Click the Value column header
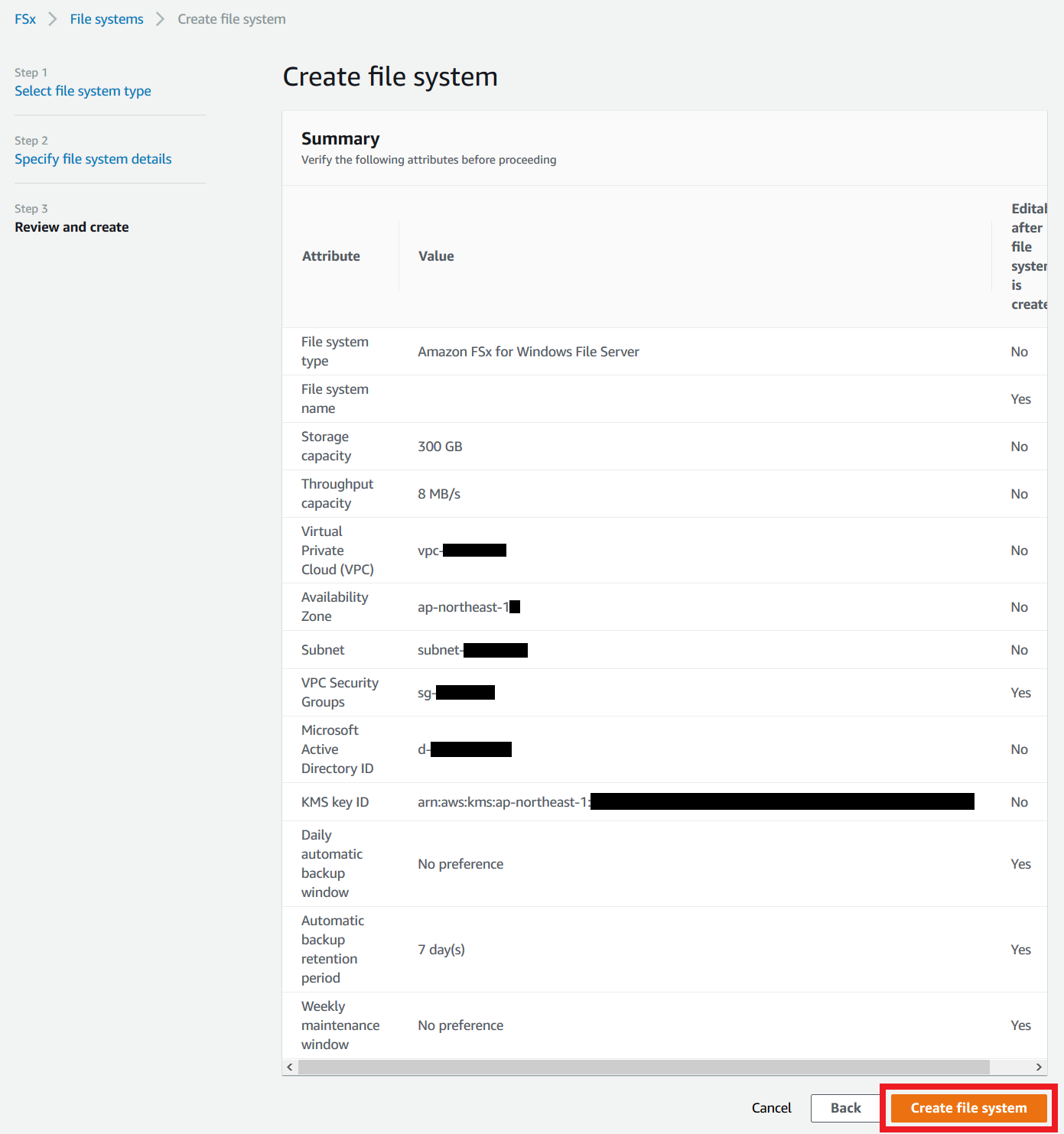 [436, 256]
